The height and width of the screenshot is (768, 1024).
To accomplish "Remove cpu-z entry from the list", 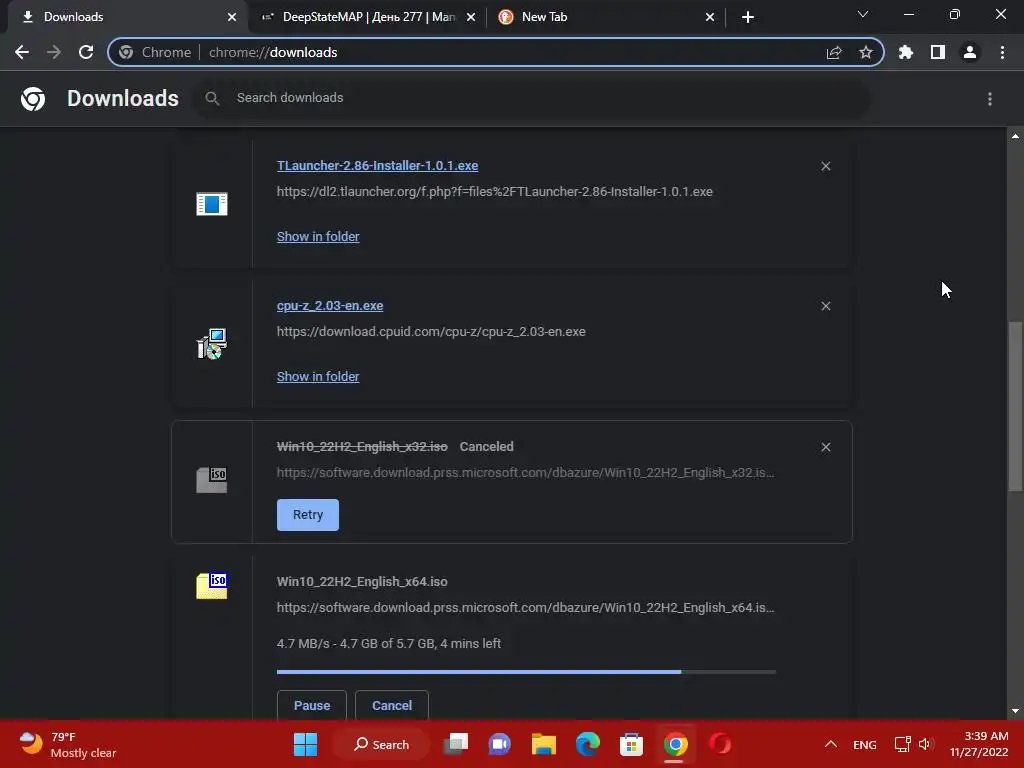I will (x=826, y=306).
